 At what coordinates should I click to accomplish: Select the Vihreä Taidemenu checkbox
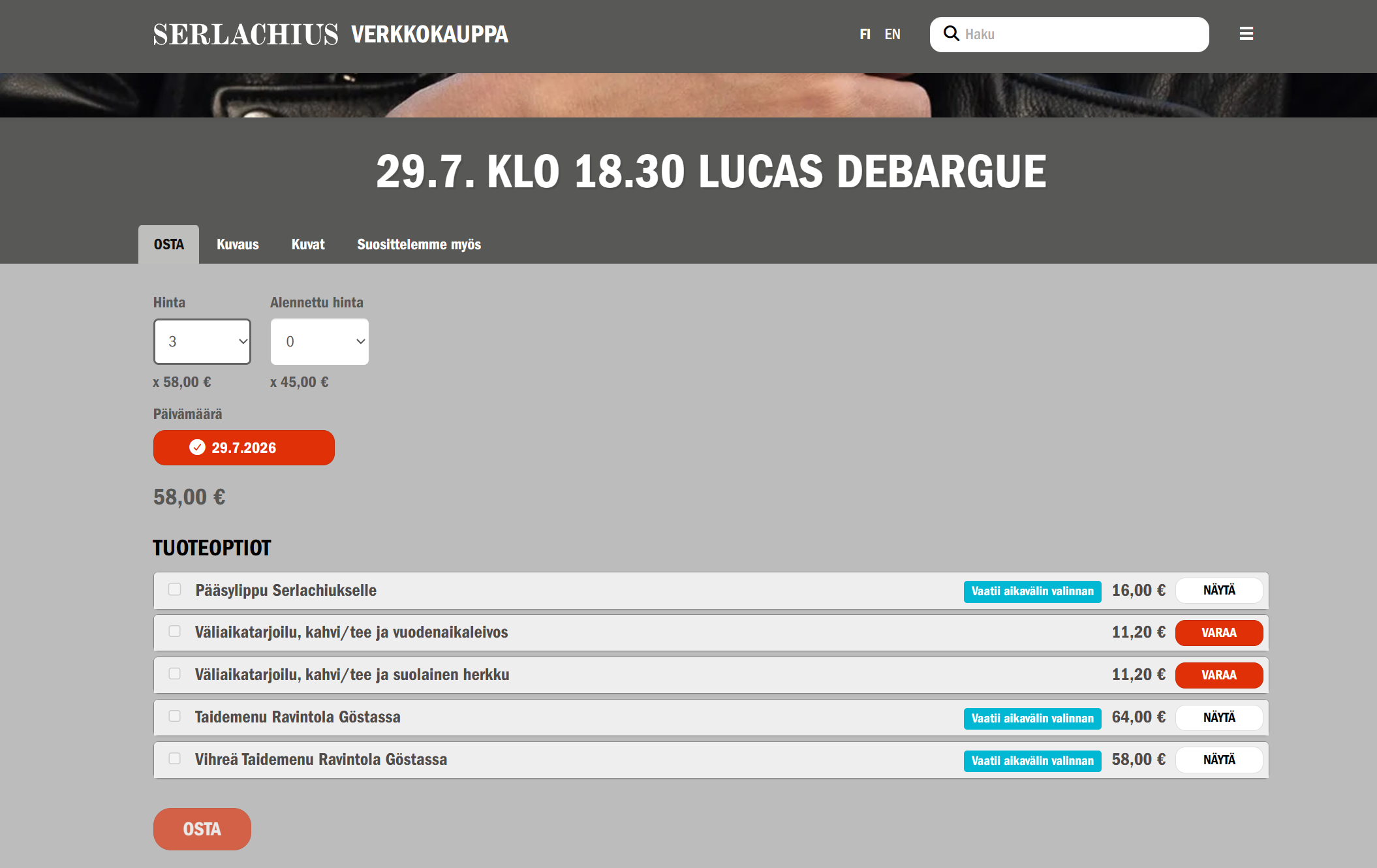click(x=174, y=758)
